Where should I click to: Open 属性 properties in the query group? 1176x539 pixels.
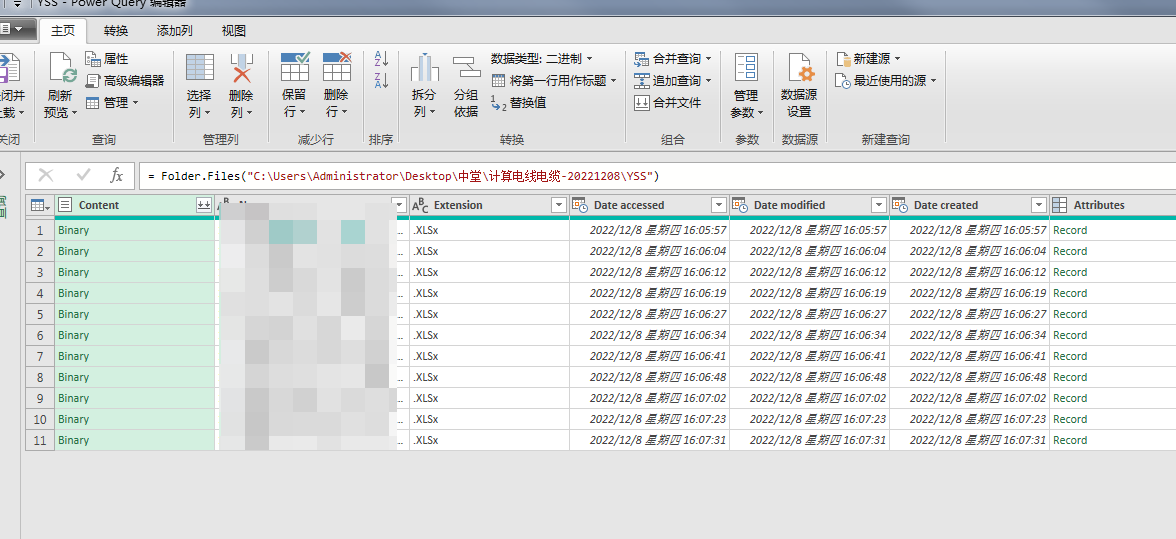pyautogui.click(x=107, y=58)
